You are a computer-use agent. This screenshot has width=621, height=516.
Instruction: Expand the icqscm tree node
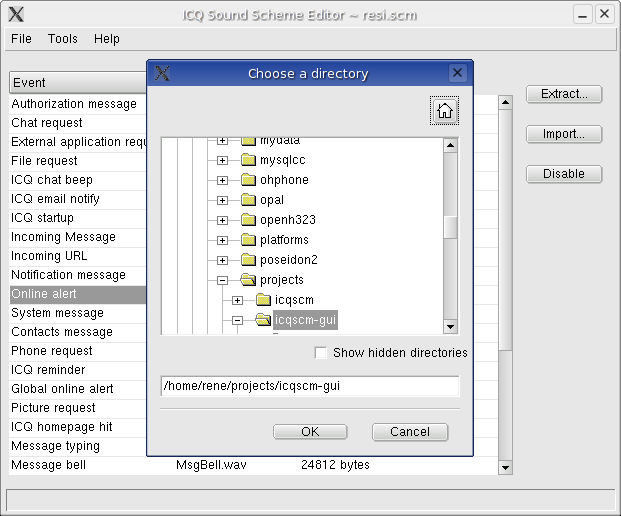point(237,300)
